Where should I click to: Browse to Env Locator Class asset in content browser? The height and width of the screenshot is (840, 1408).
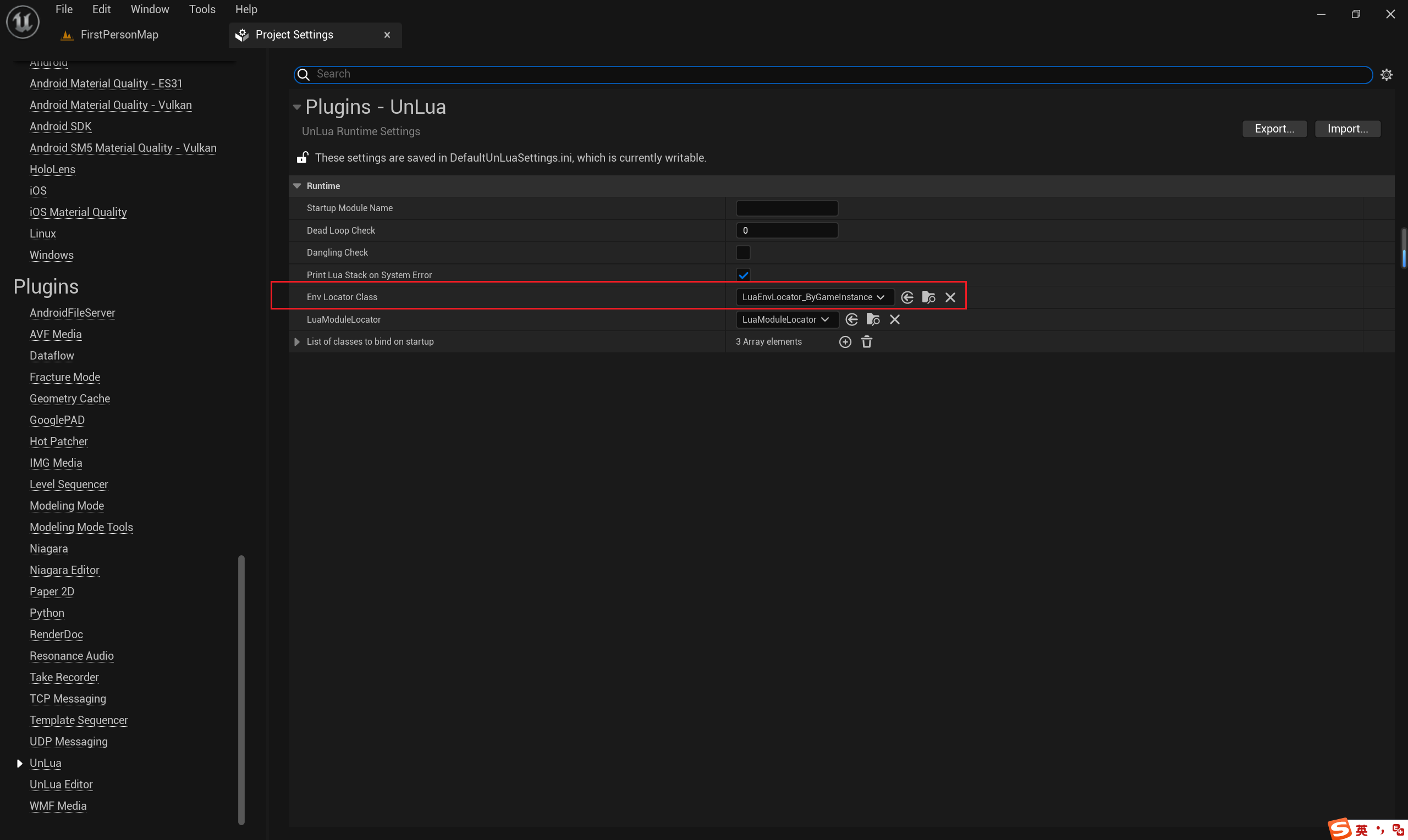tap(928, 297)
